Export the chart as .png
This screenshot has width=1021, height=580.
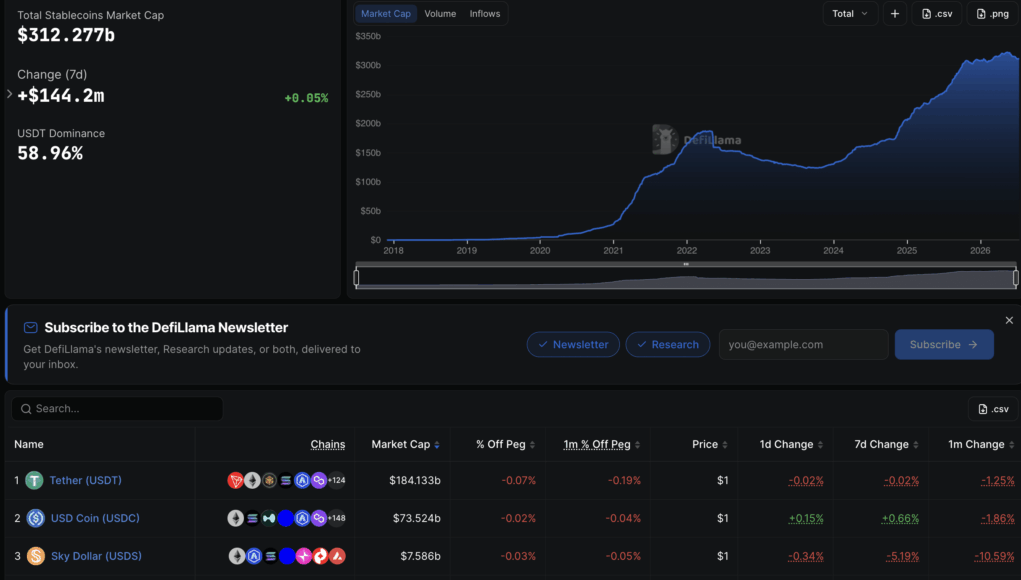coord(992,14)
